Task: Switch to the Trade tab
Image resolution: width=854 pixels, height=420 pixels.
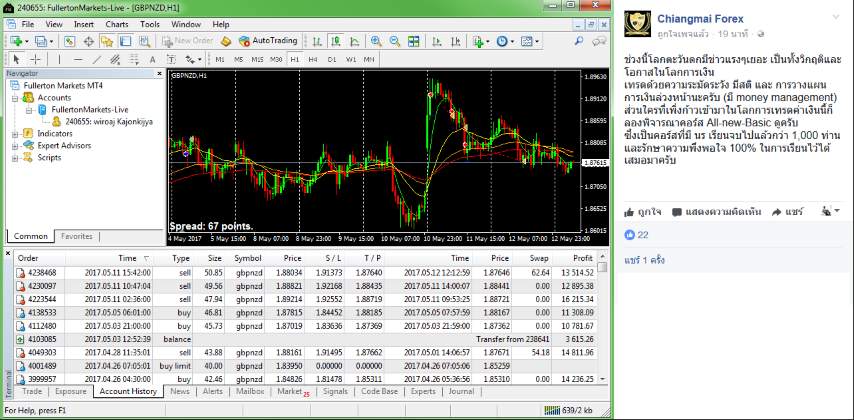Action: pos(32,391)
